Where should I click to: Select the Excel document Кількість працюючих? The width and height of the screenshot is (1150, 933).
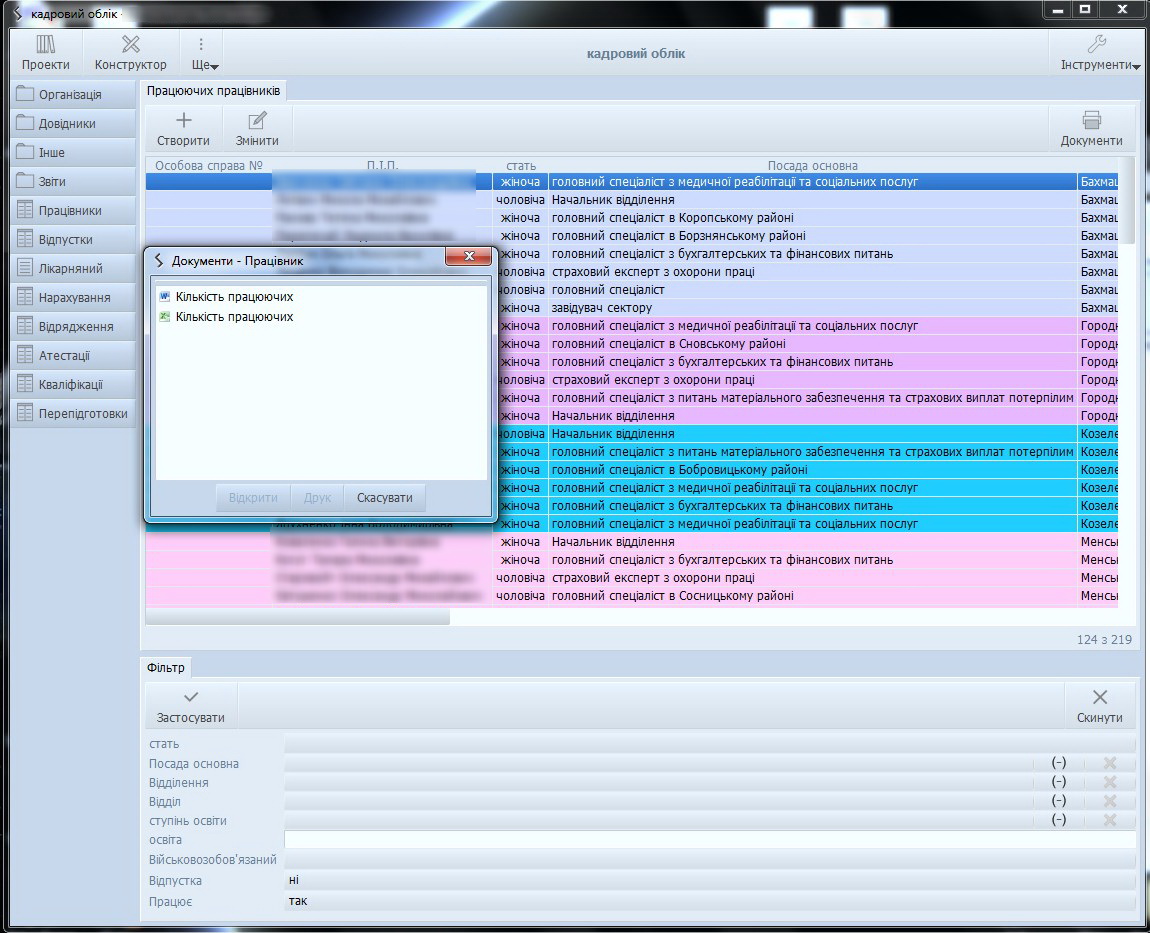[234, 317]
